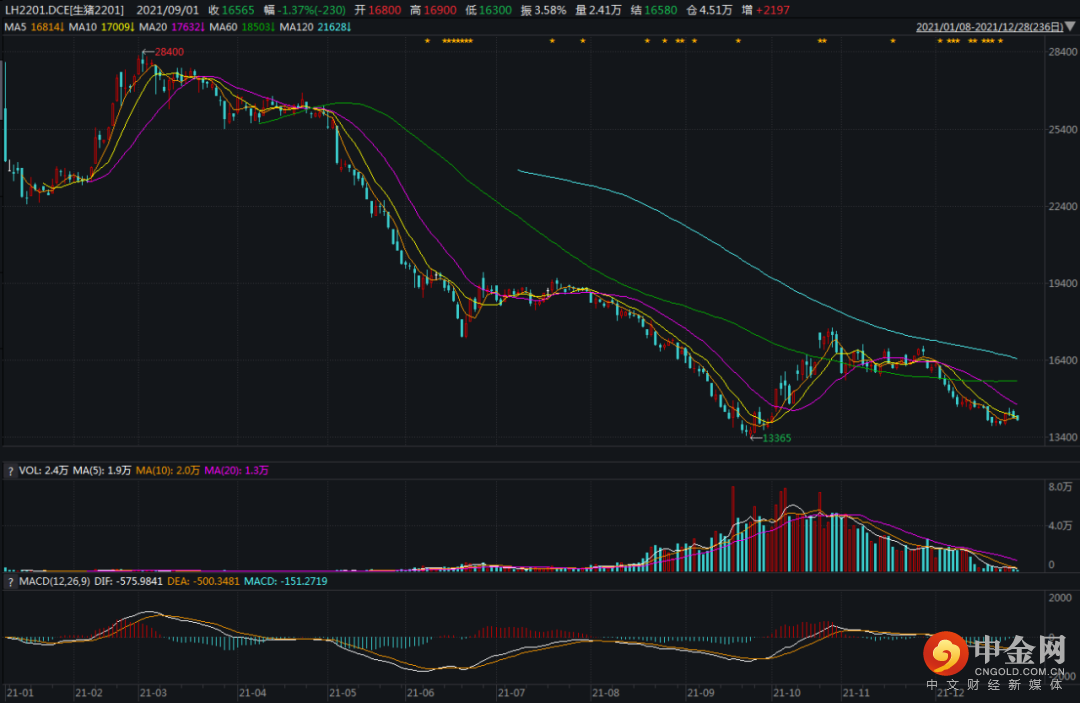The width and height of the screenshot is (1080, 703).
Task: Click the low price 低 16300
Action: 488,10
